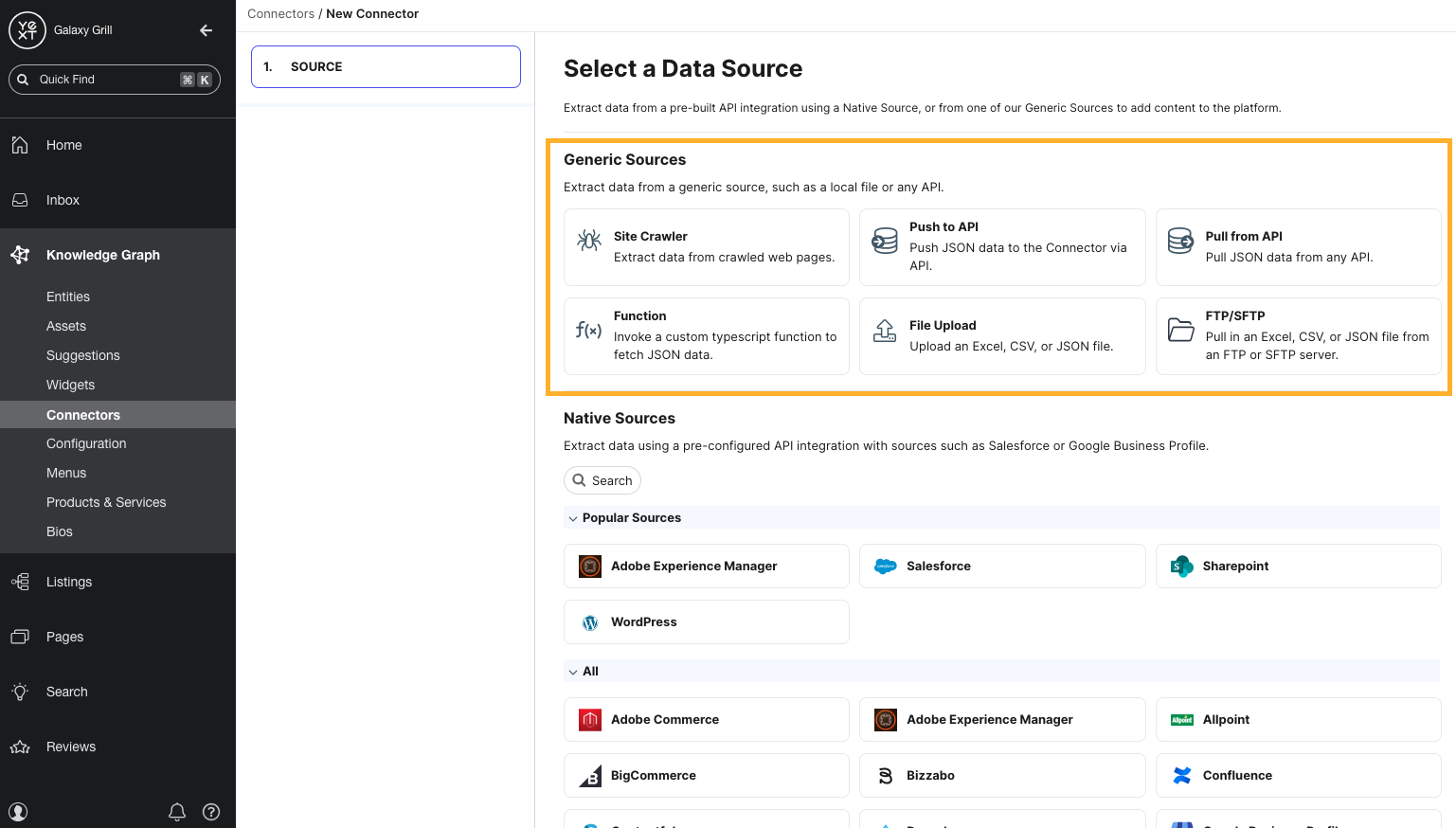
Task: Choose Push to API source card
Action: click(x=1002, y=247)
